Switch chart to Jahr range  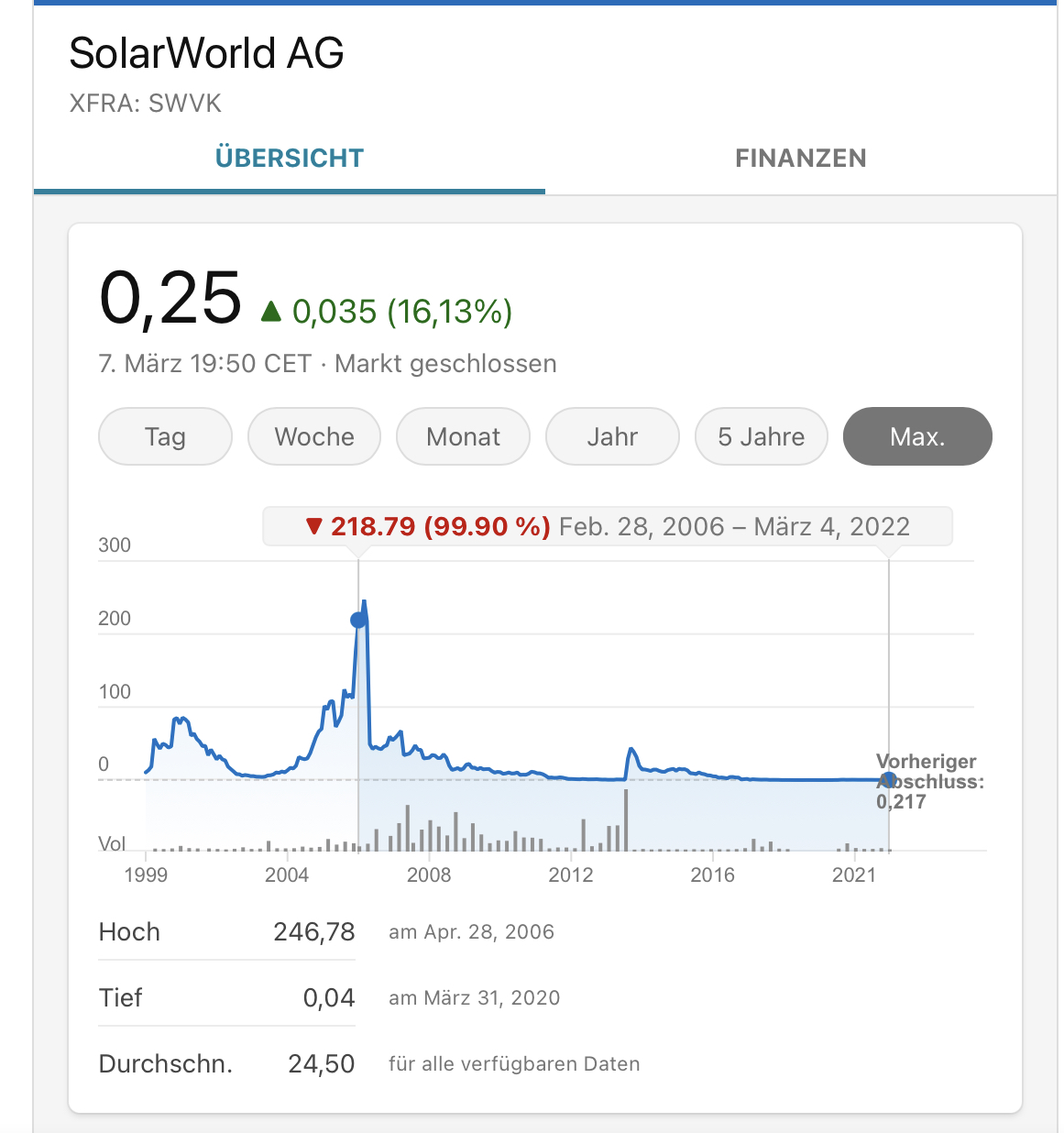(x=612, y=436)
